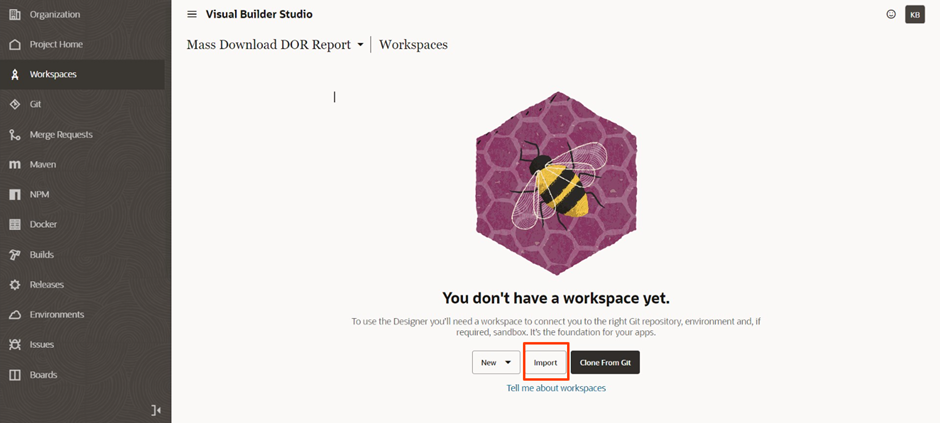Collapse the sidebar navigation panel
The height and width of the screenshot is (423, 940).
156,410
